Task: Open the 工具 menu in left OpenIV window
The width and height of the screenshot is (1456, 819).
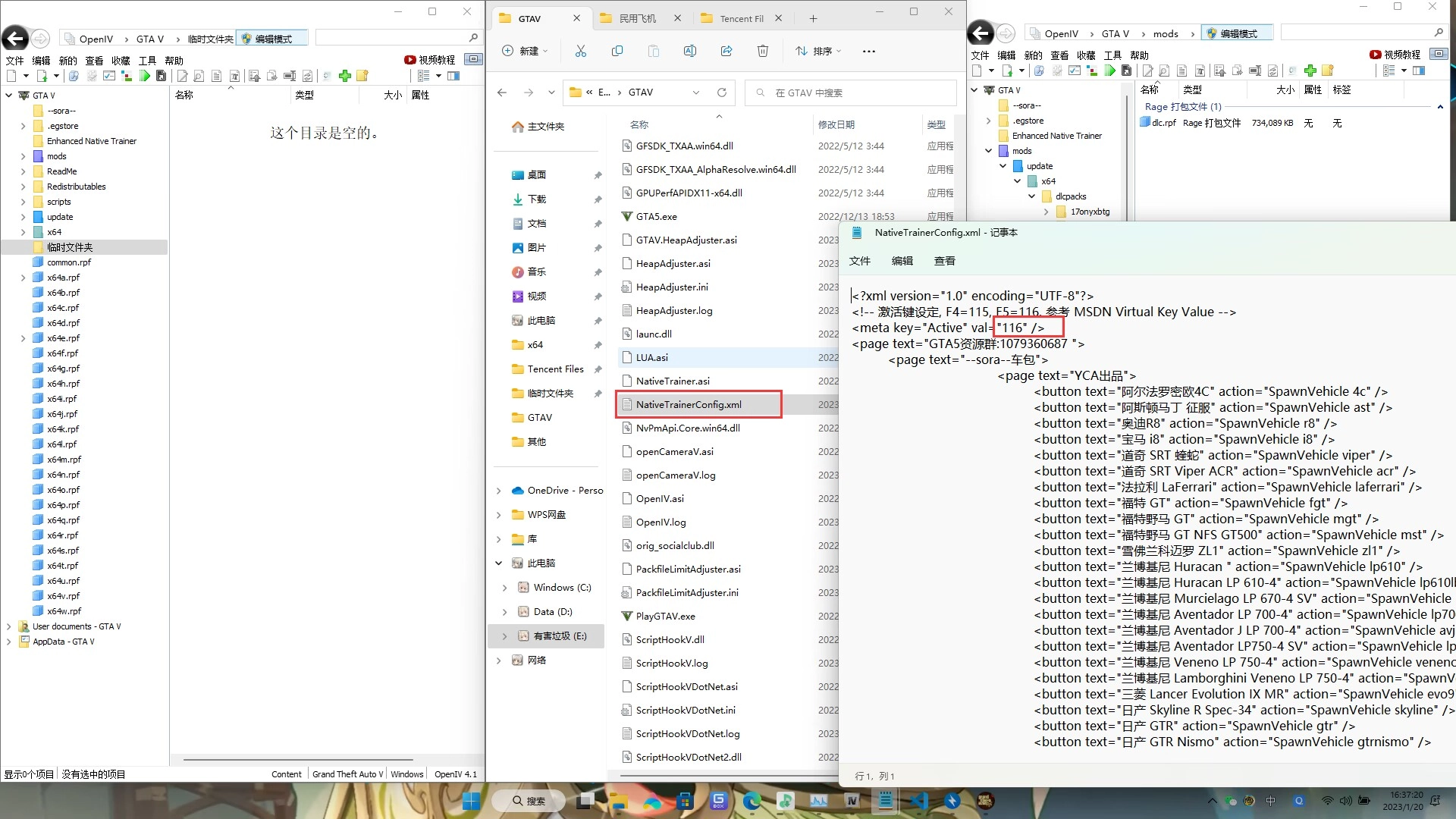Action: pyautogui.click(x=147, y=61)
